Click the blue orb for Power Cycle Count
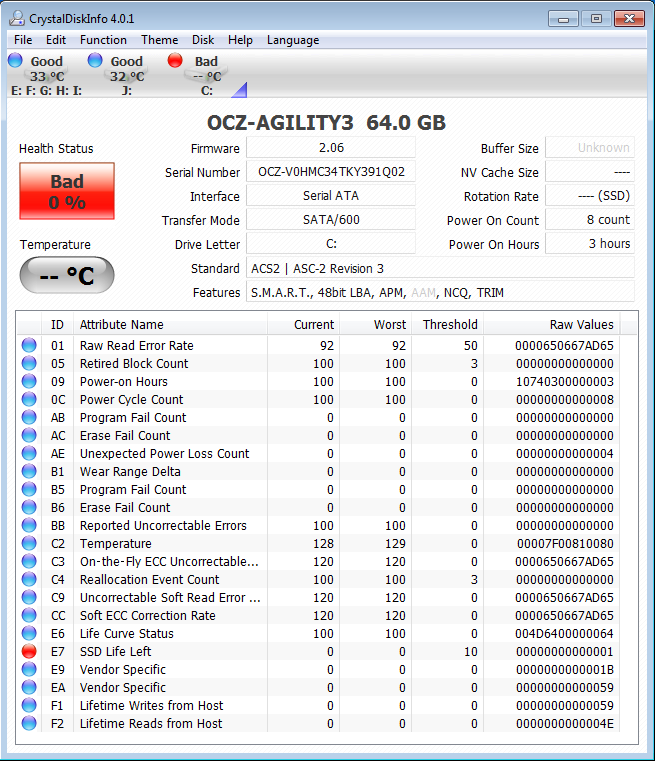The width and height of the screenshot is (655, 761). tap(29, 399)
